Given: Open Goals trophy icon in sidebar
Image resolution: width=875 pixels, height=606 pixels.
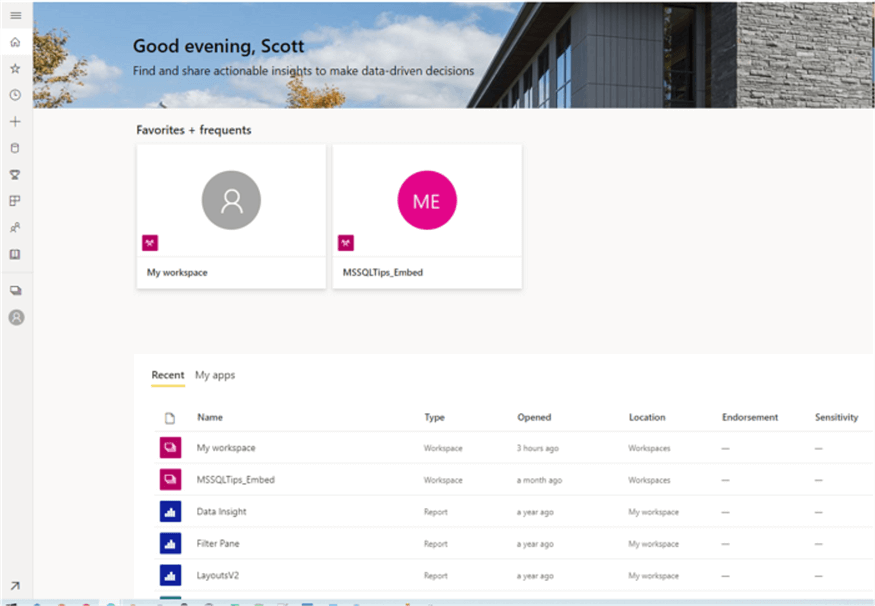Looking at the screenshot, I should pos(16,175).
